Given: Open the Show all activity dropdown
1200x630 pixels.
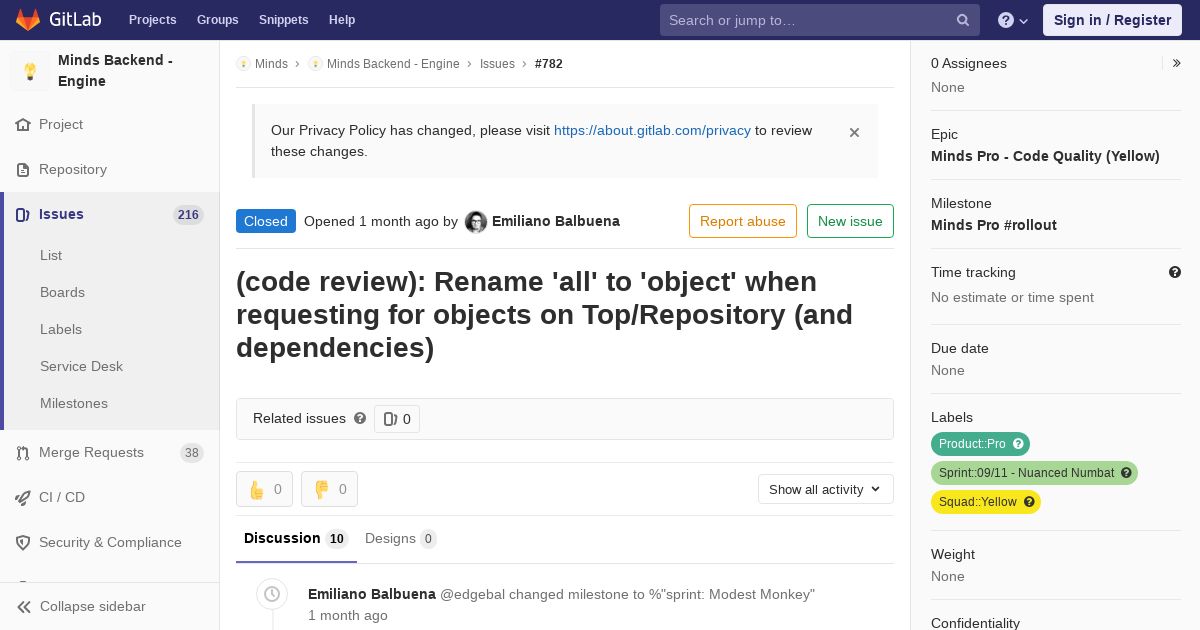Looking at the screenshot, I should pyautogui.click(x=826, y=489).
